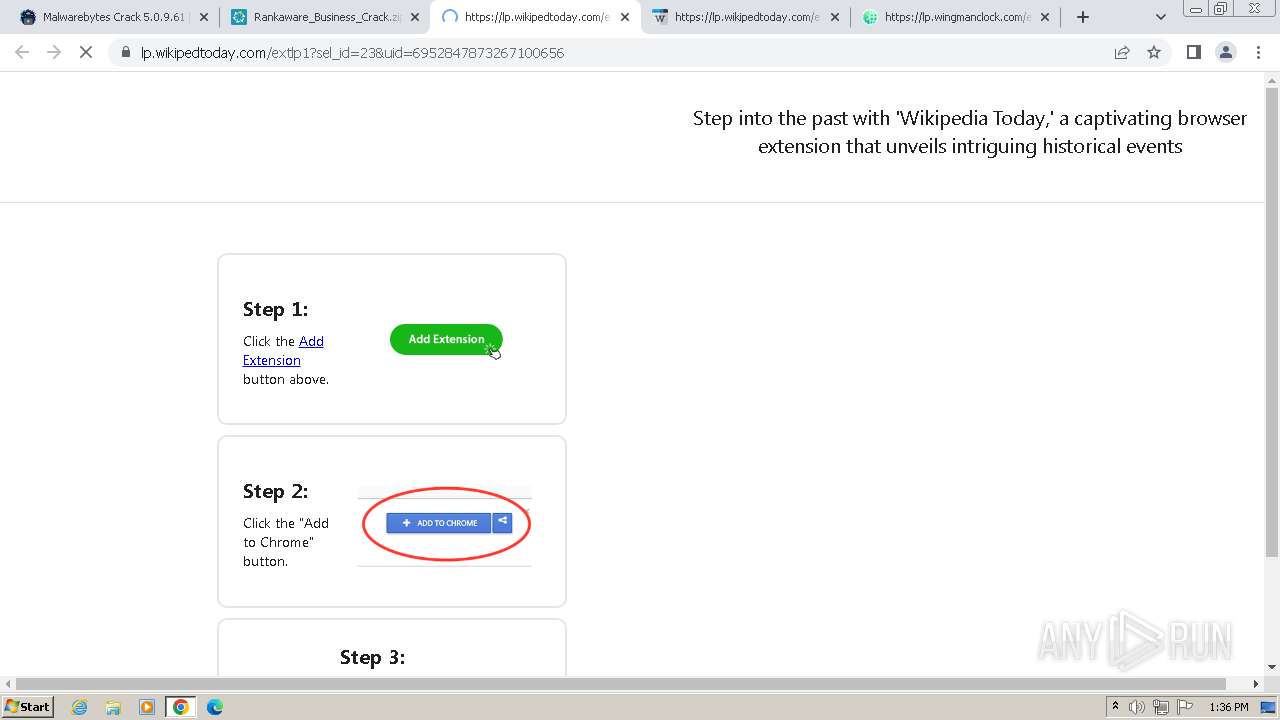Go forward to next page
Image resolution: width=1280 pixels, height=720 pixels.
pyautogui.click(x=54, y=52)
